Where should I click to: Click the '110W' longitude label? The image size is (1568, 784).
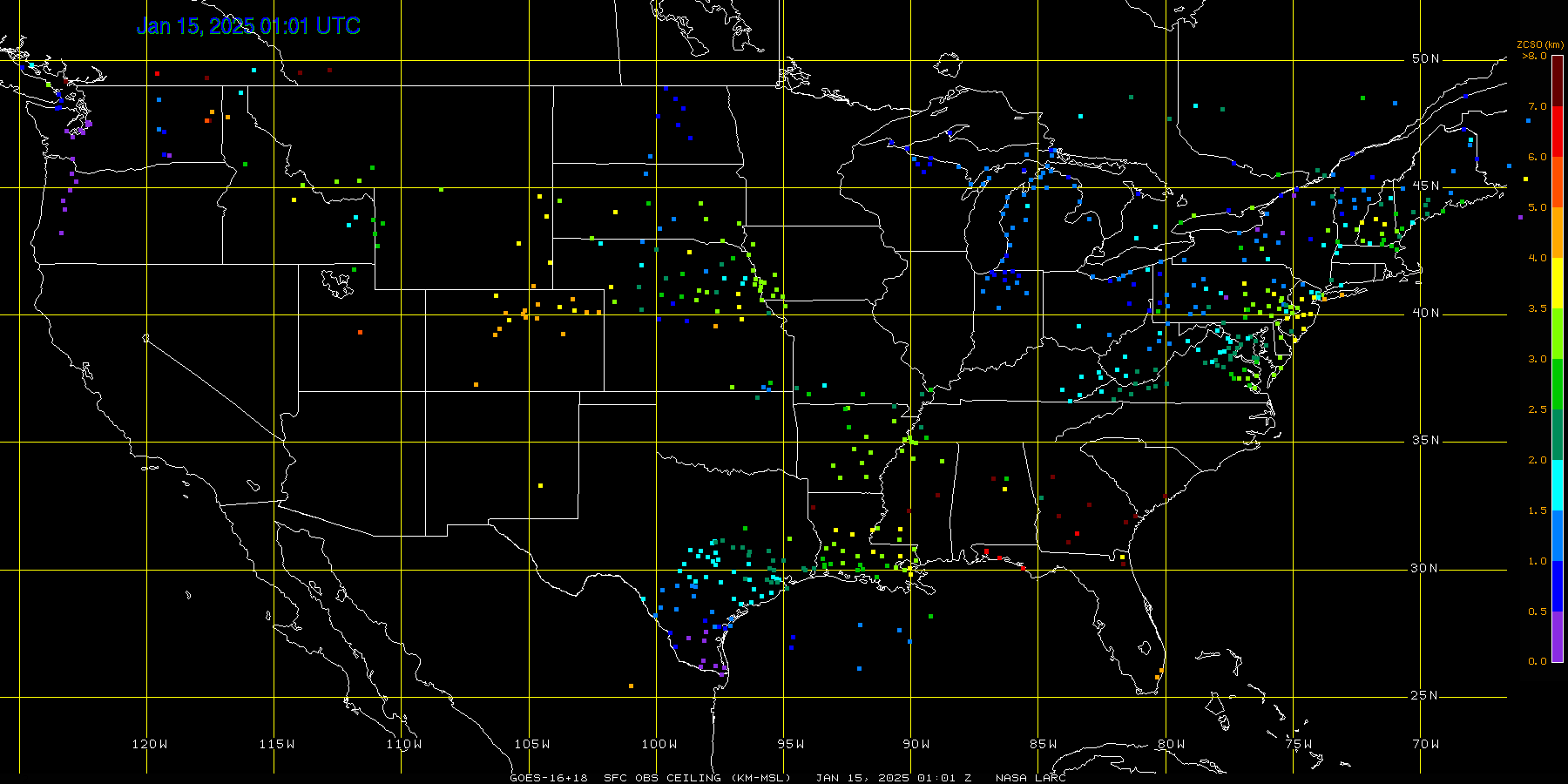coord(404,744)
